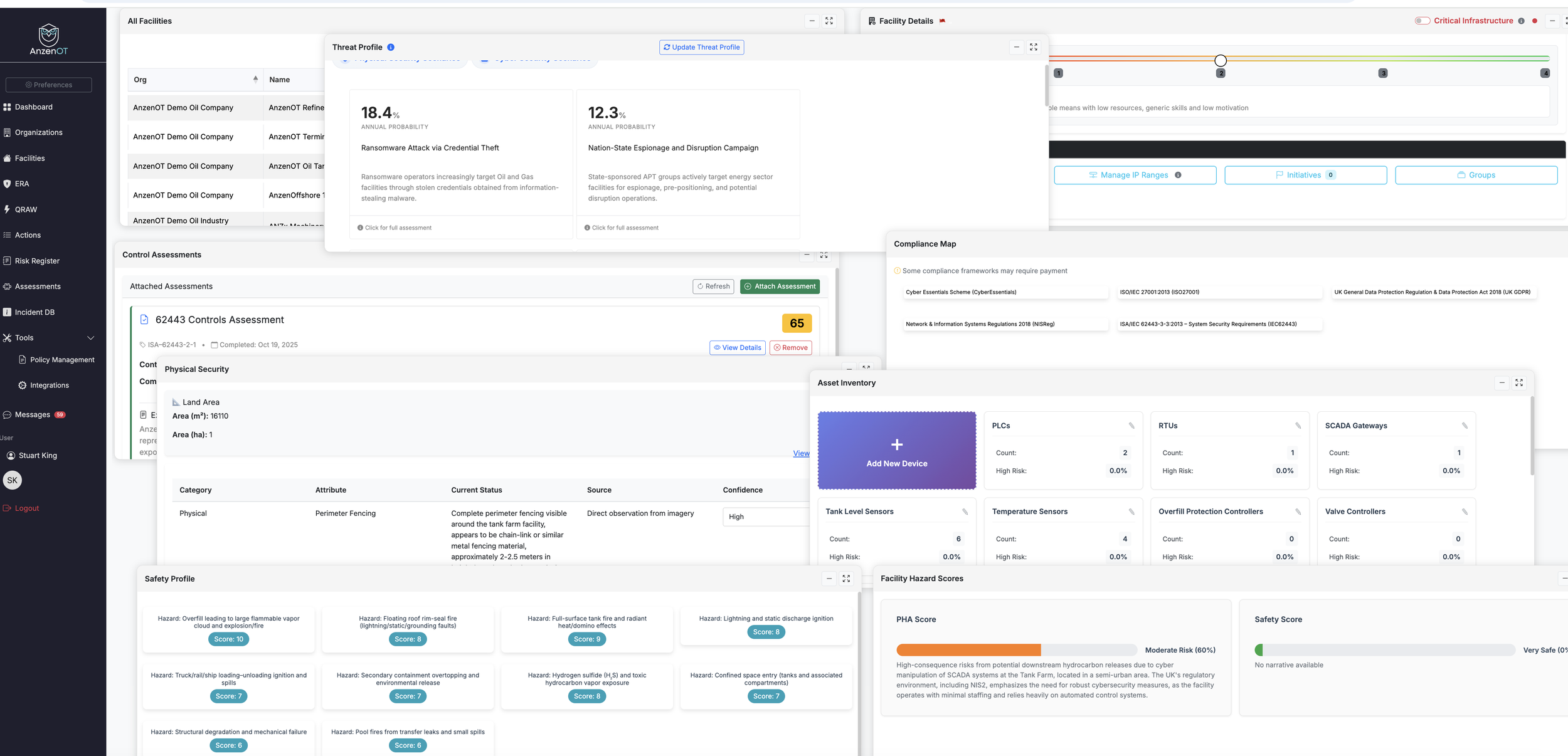
Task: Expand the Tools menu chevron
Action: (x=91, y=338)
